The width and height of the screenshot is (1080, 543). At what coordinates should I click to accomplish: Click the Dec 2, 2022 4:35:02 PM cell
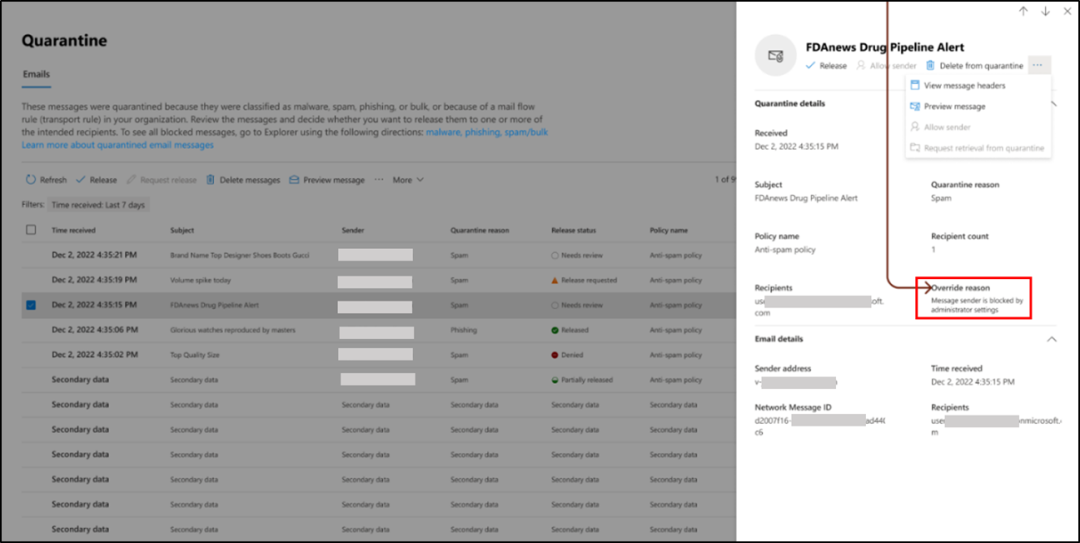[x=95, y=354]
